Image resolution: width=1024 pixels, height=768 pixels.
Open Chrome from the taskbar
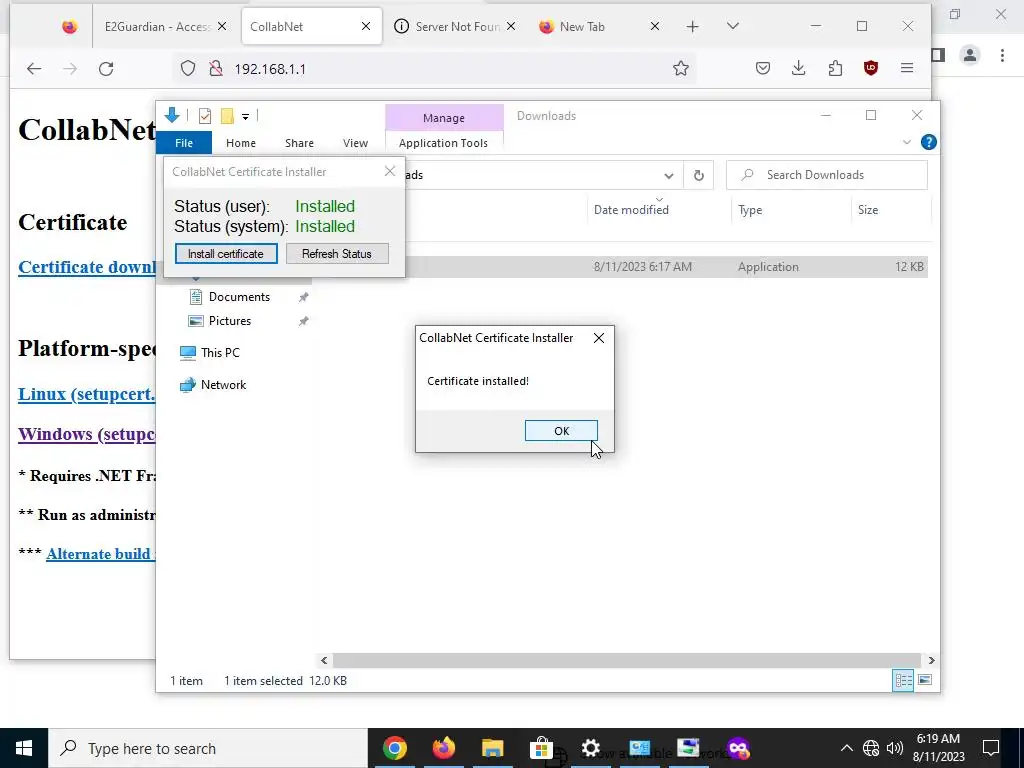394,748
